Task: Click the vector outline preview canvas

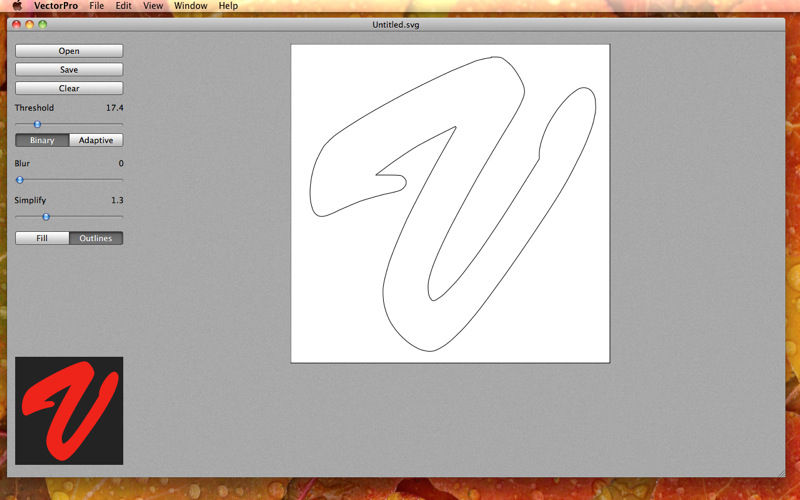Action: pos(451,204)
